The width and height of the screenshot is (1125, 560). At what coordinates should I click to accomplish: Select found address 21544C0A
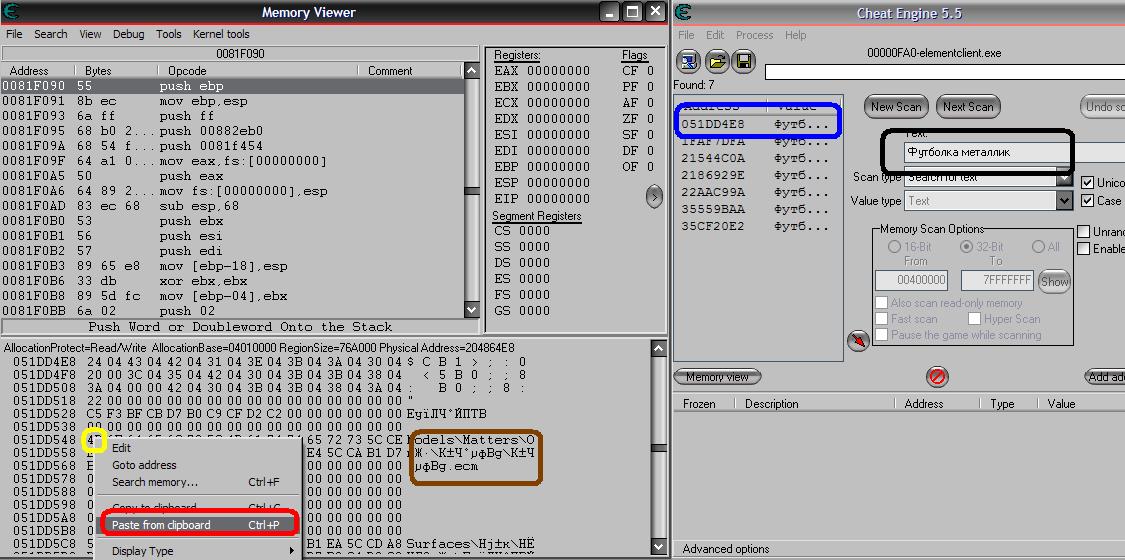[x=757, y=158]
